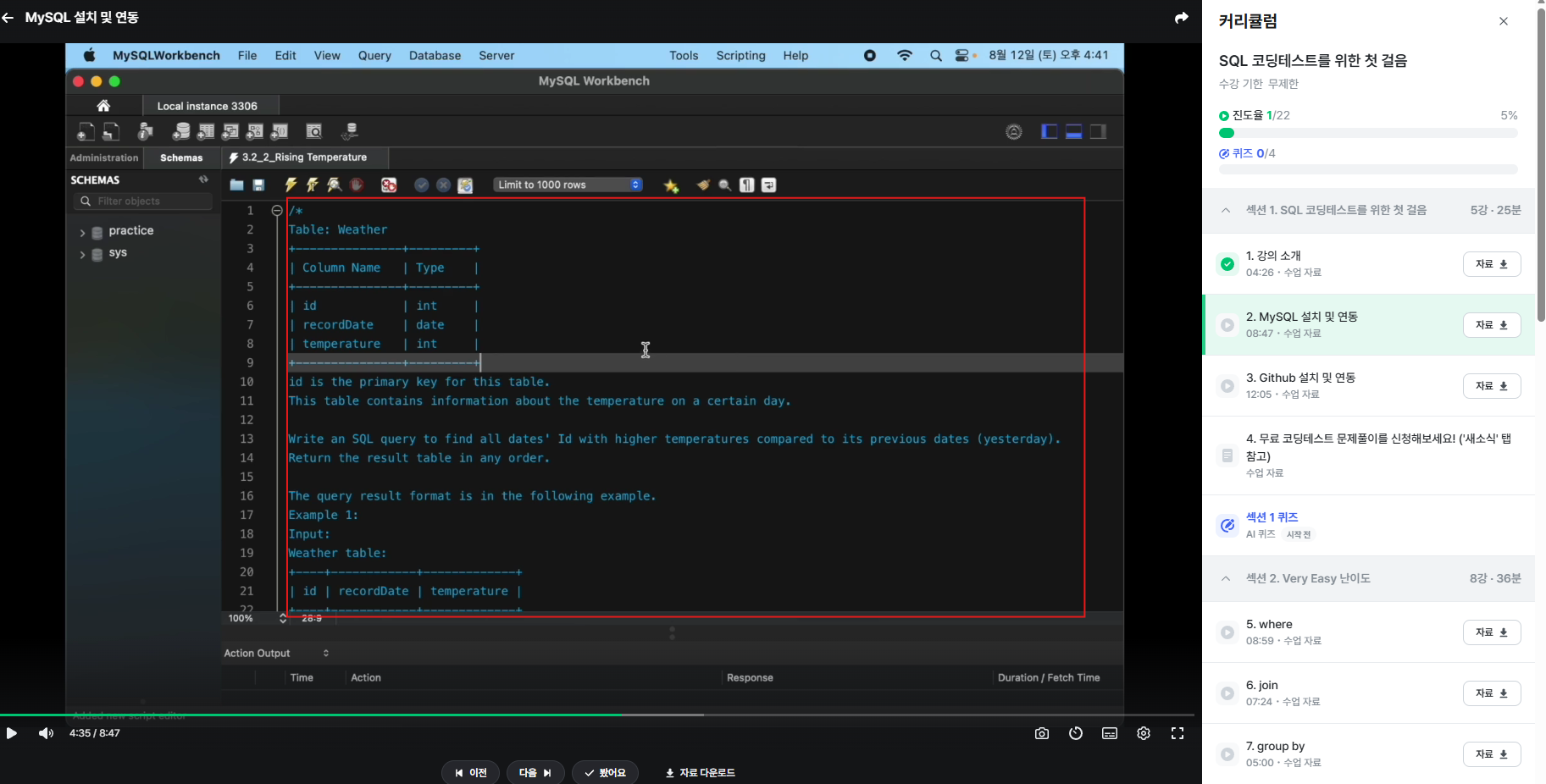Open the Scripting menu
The width and height of the screenshot is (1546, 784).
741,56
